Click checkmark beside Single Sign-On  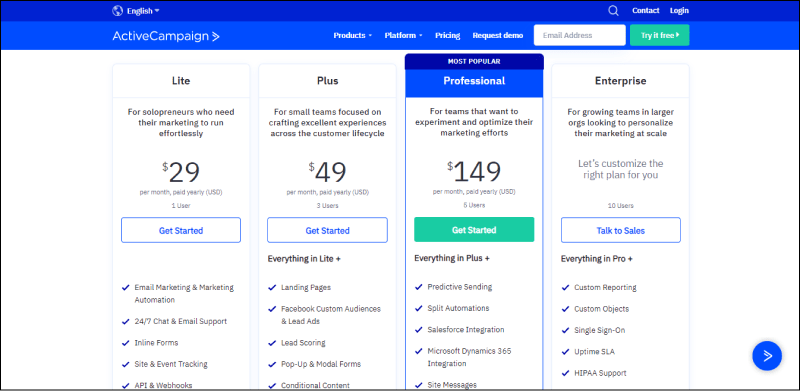click(565, 330)
